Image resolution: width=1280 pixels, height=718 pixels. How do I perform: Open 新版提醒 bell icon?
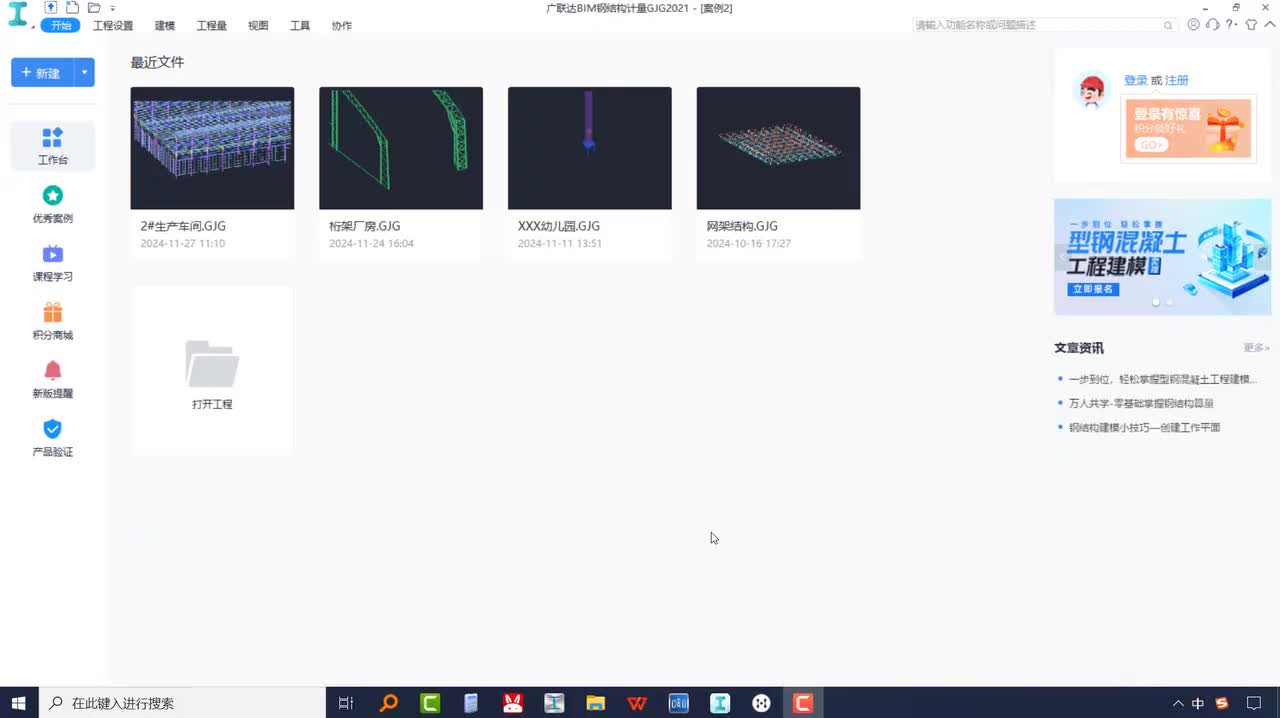tap(53, 371)
